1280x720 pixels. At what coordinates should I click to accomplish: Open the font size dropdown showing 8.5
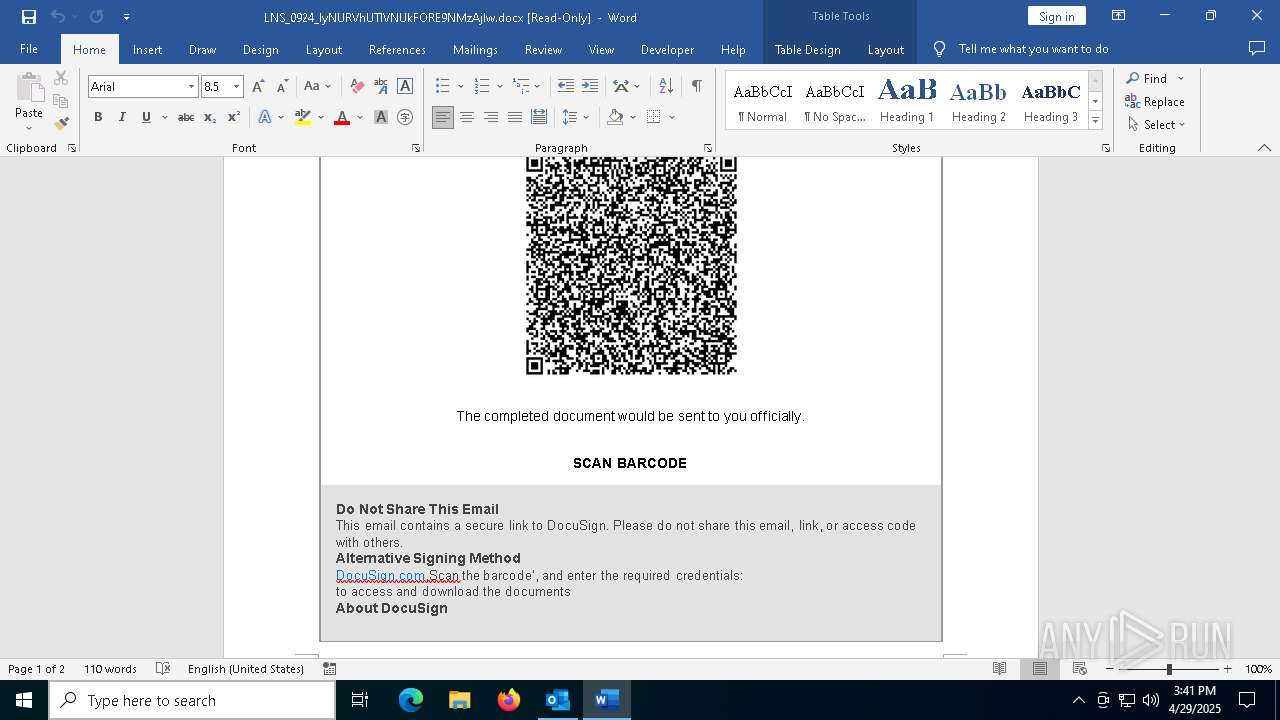237,87
